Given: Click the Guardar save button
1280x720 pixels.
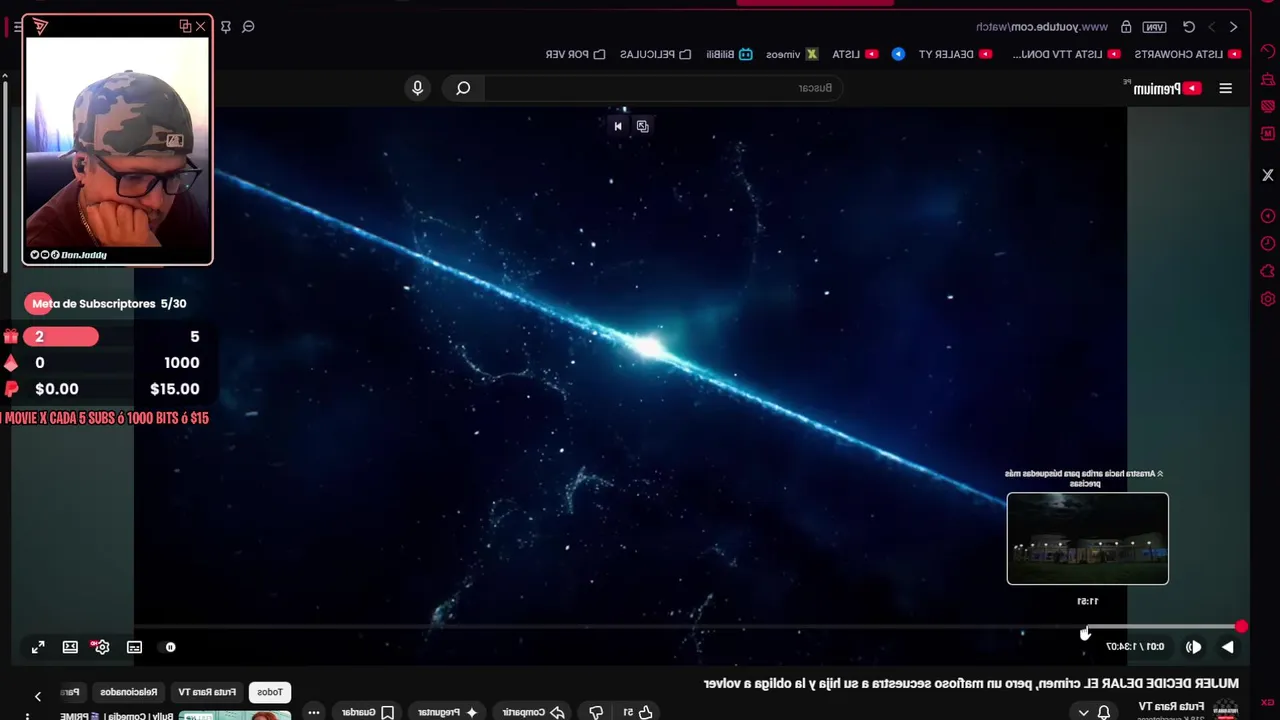Looking at the screenshot, I should [x=368, y=712].
